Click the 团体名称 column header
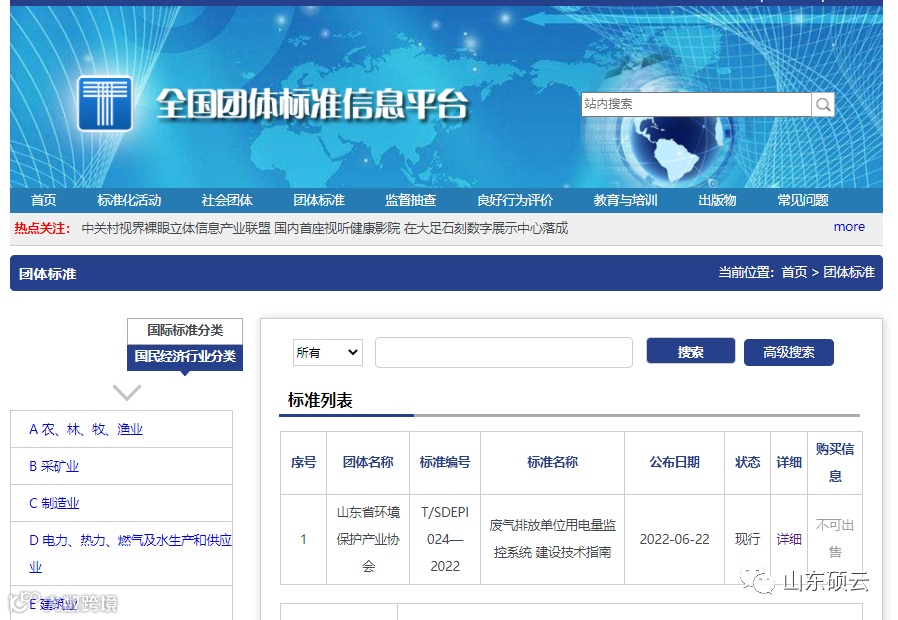 click(368, 463)
